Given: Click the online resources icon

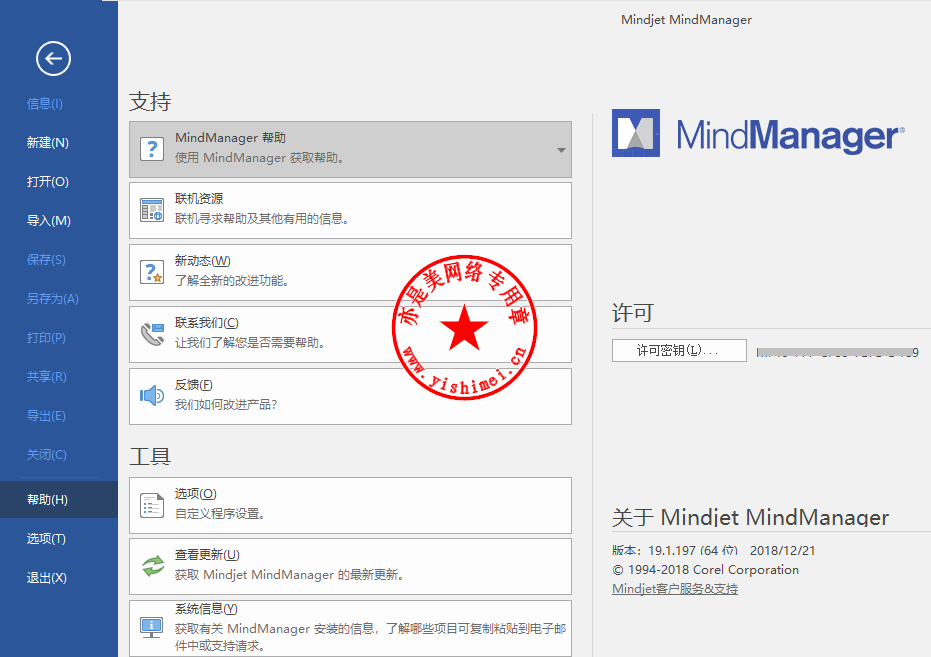Looking at the screenshot, I should click(x=152, y=210).
